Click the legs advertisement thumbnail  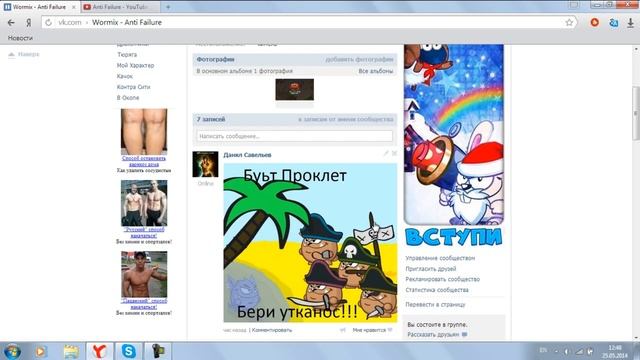point(144,131)
